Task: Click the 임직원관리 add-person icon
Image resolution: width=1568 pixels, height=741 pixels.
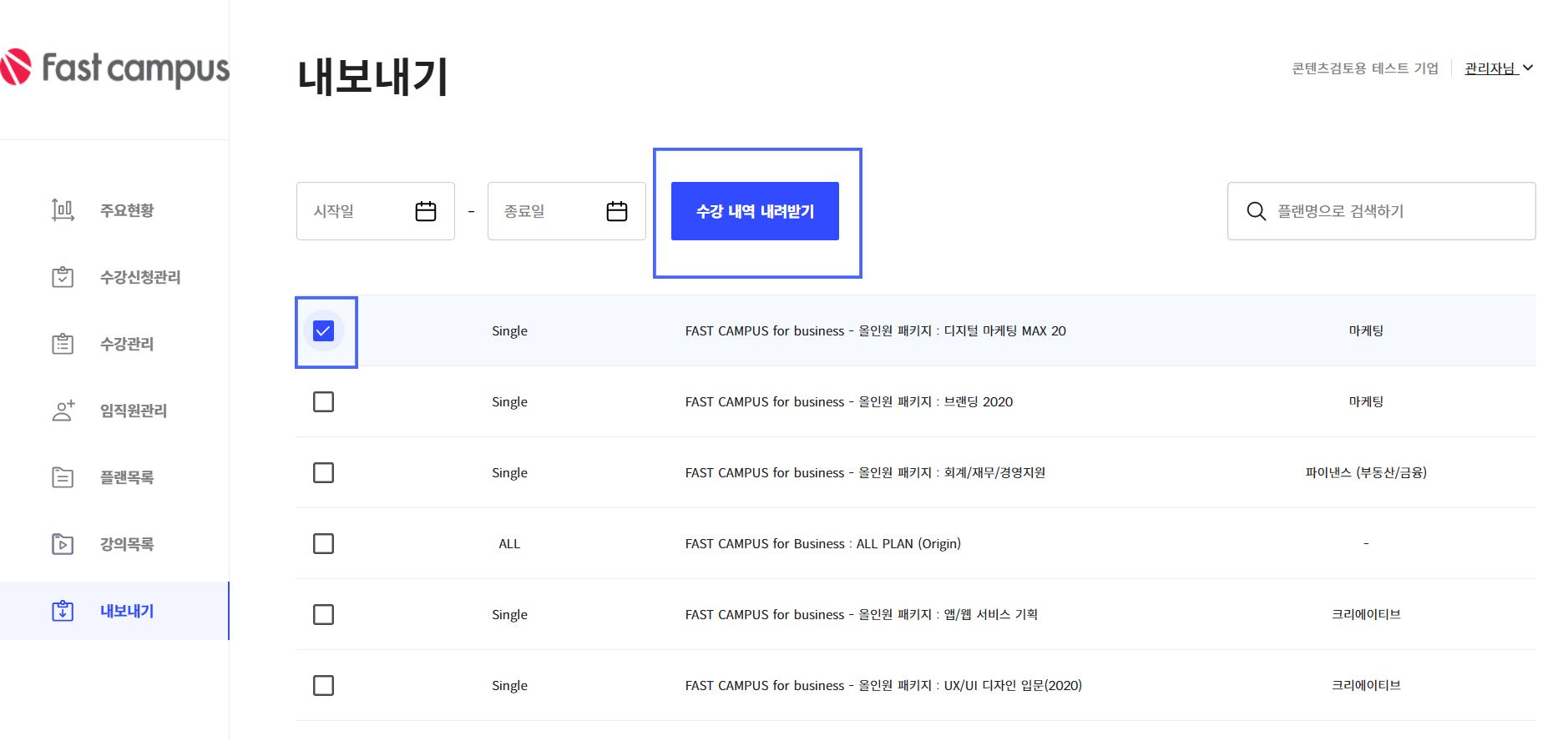Action: 63,411
